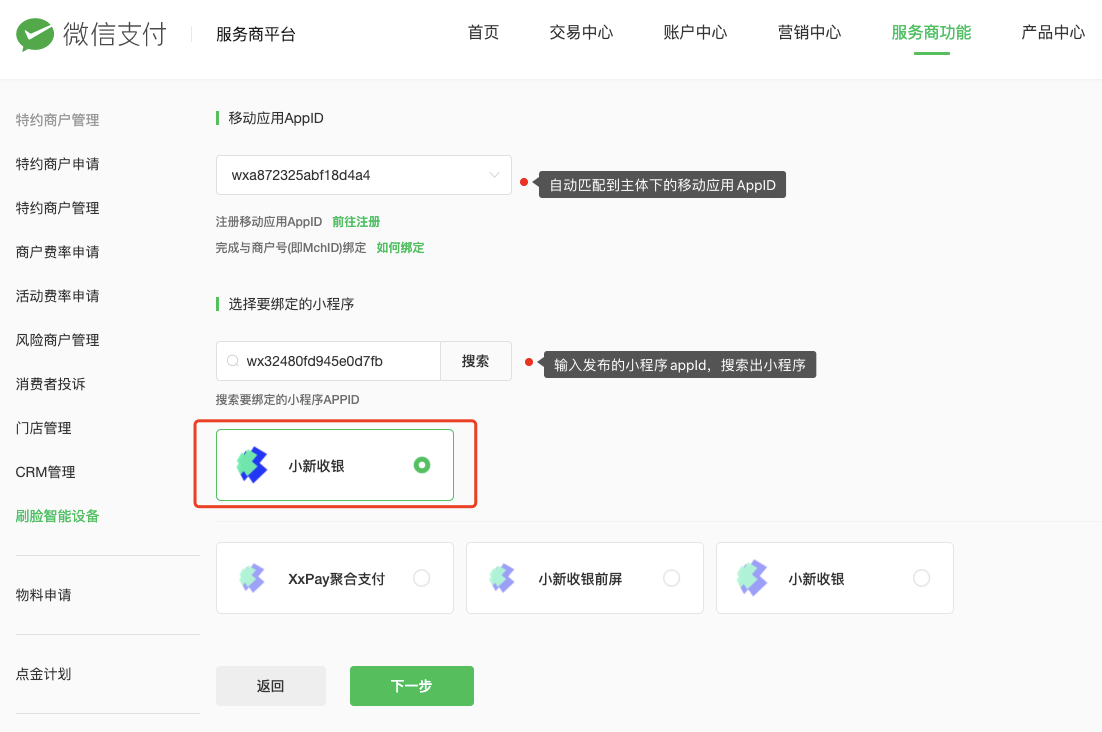The width and height of the screenshot is (1102, 732).
Task: Click the search magnifier icon in appid field
Action: click(x=233, y=361)
